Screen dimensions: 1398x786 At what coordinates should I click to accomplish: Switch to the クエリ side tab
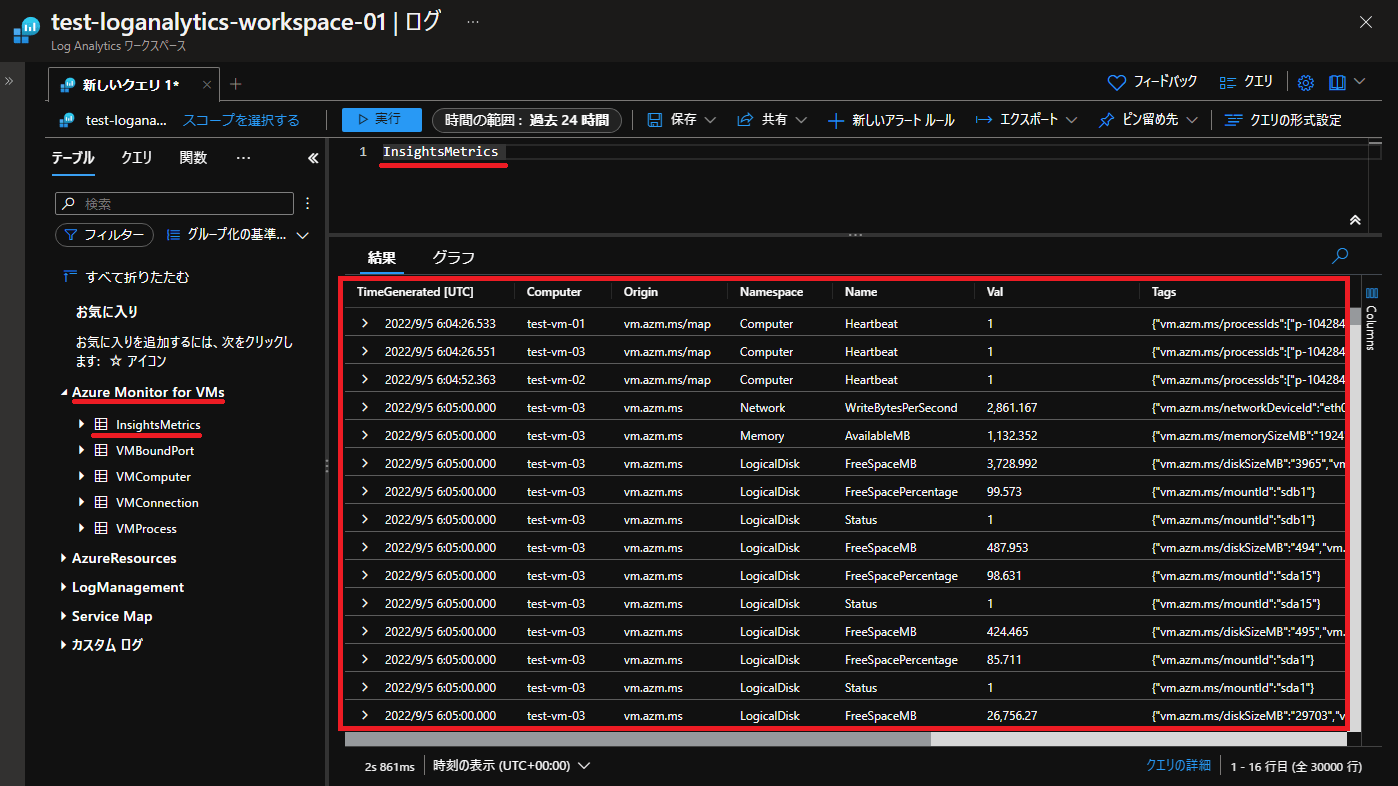coord(136,158)
